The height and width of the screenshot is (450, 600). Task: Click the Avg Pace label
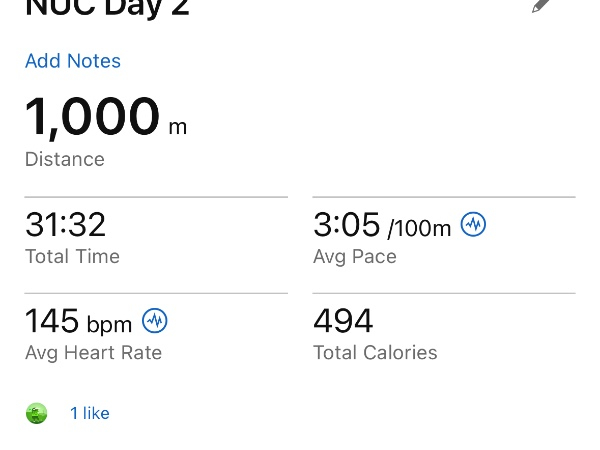point(355,256)
